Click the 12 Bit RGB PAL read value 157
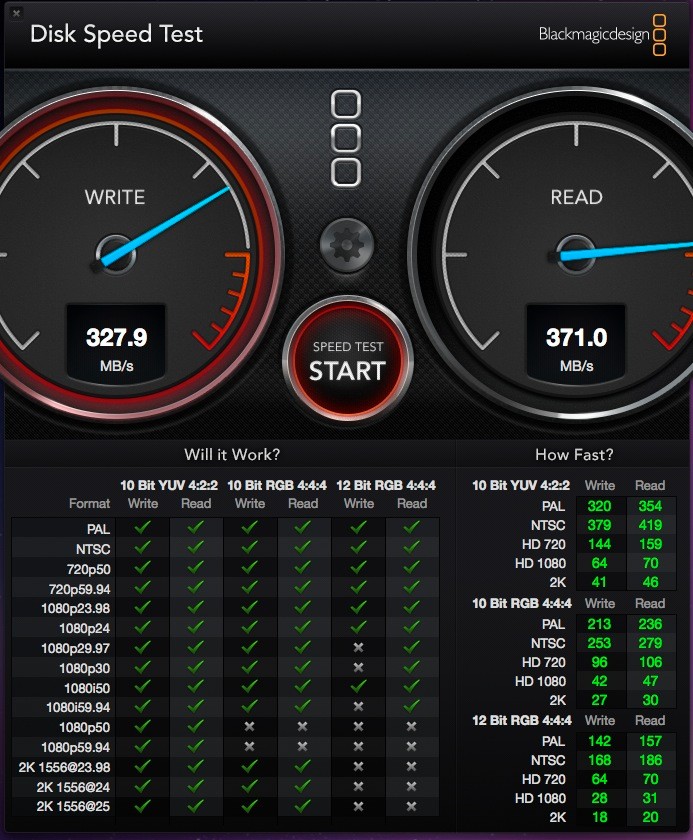 click(x=650, y=741)
